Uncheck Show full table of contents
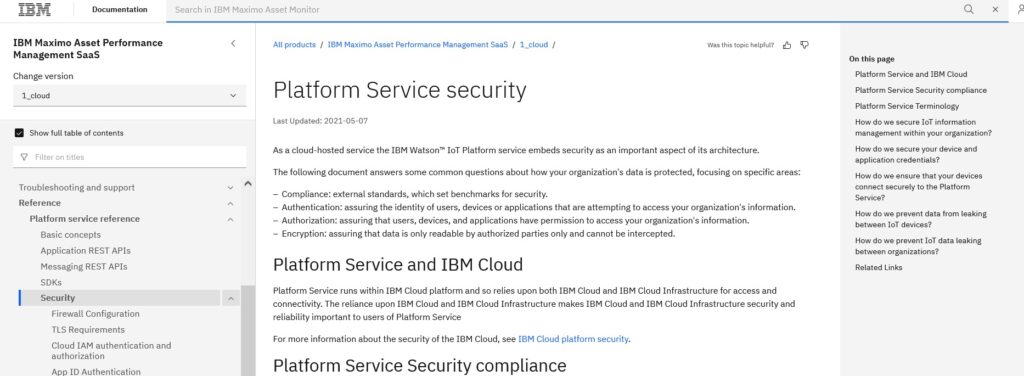This screenshot has width=1024, height=376. (x=19, y=133)
